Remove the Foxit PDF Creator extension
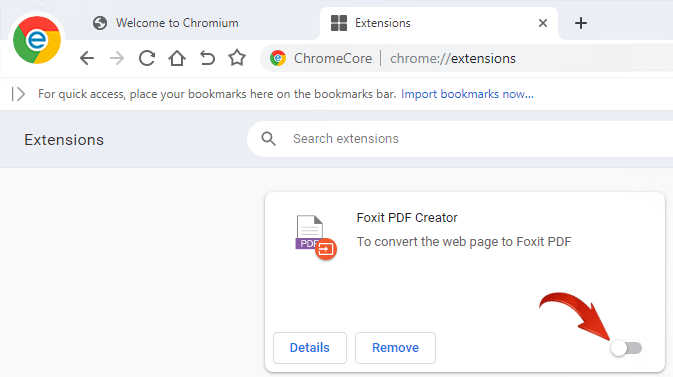Image resolution: width=673 pixels, height=377 pixels. point(395,348)
